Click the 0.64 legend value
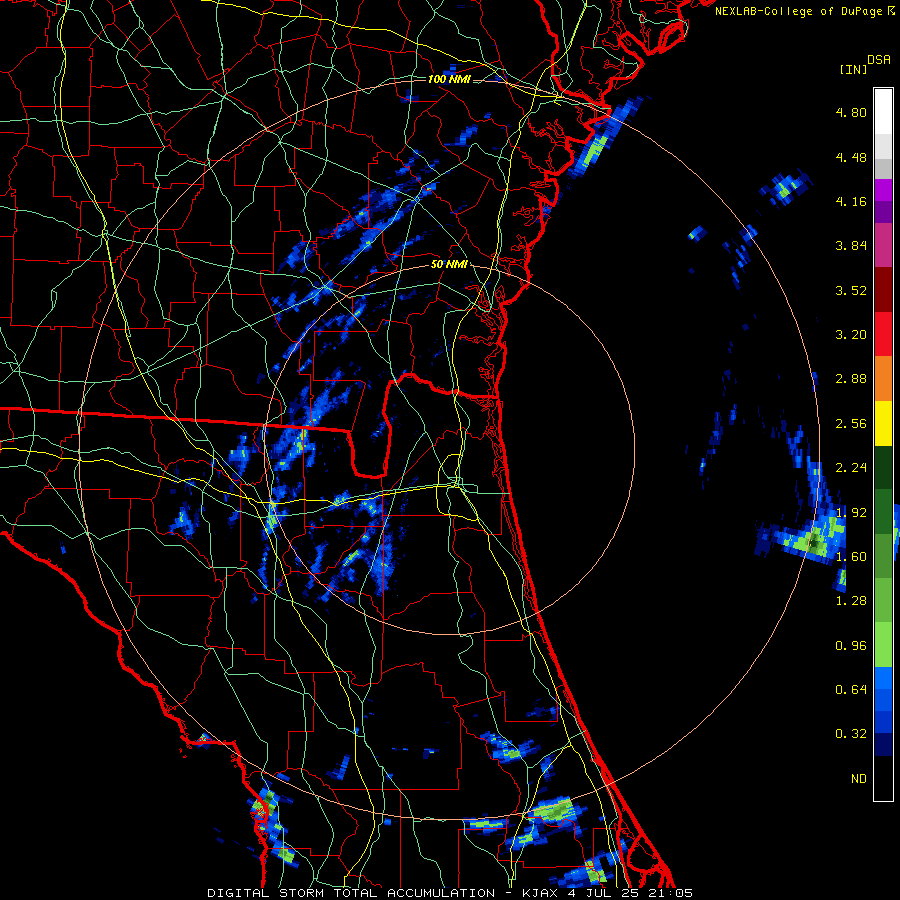Image resolution: width=900 pixels, height=900 pixels. pos(851,690)
